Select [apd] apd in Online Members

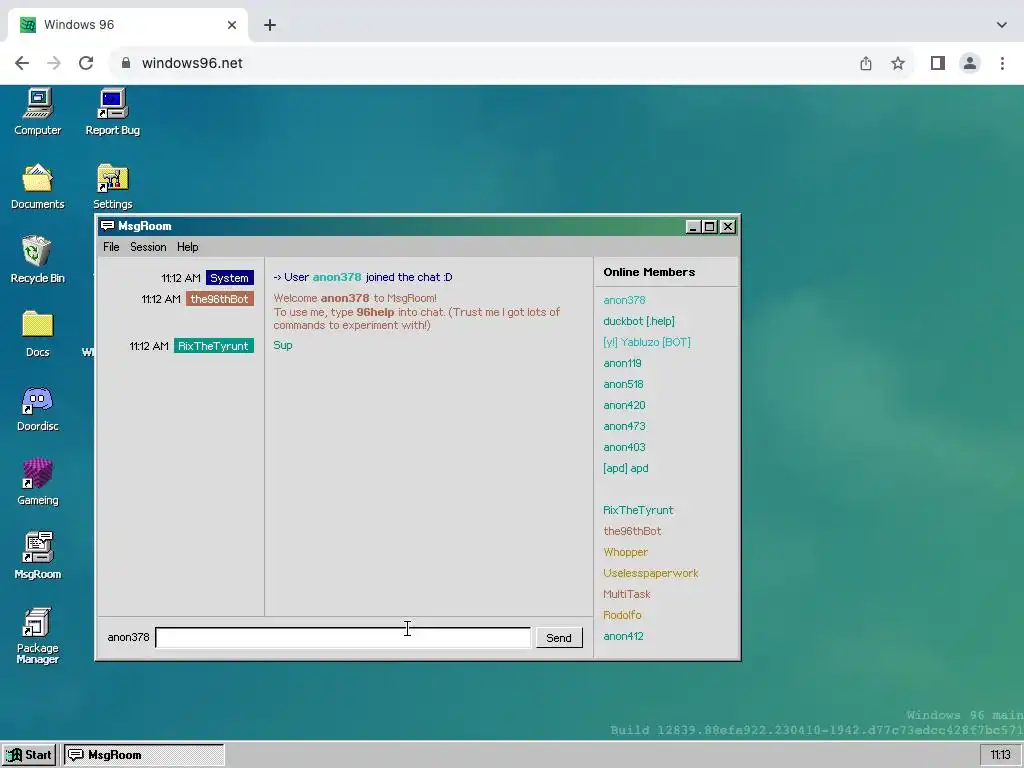click(626, 468)
